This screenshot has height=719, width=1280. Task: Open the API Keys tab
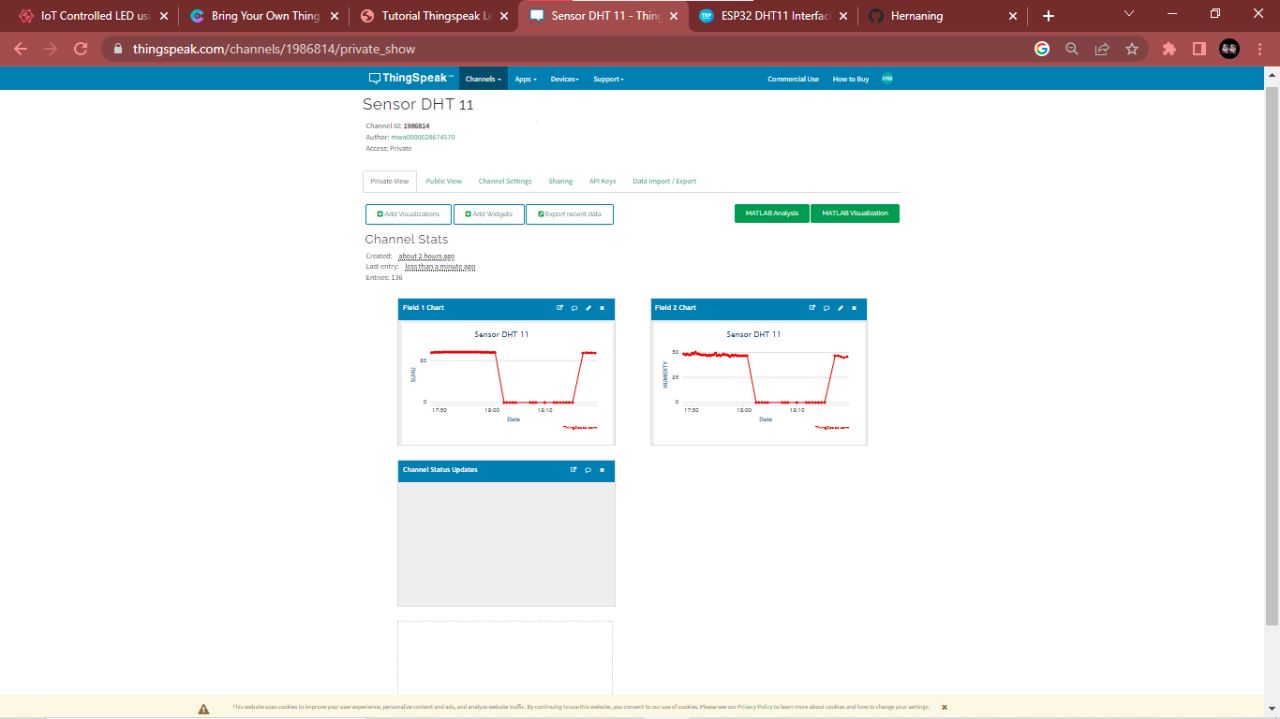[x=602, y=181]
